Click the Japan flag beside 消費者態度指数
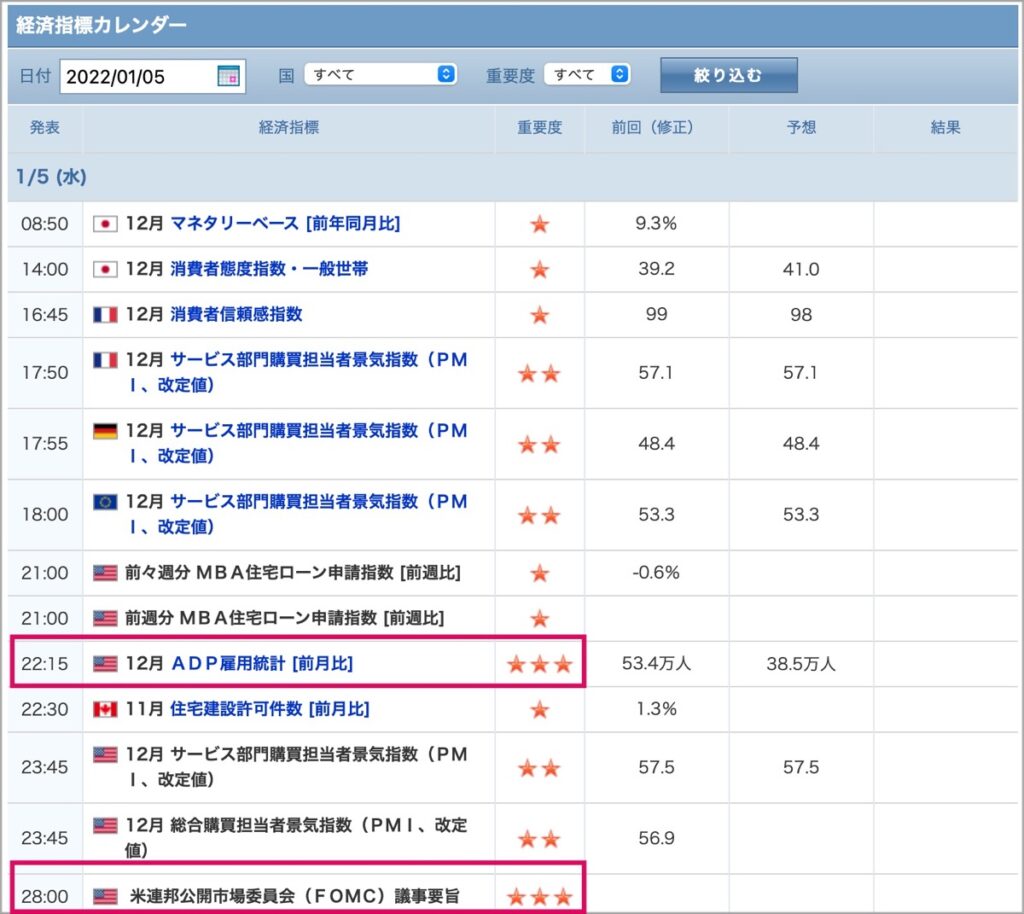 pyautogui.click(x=105, y=269)
